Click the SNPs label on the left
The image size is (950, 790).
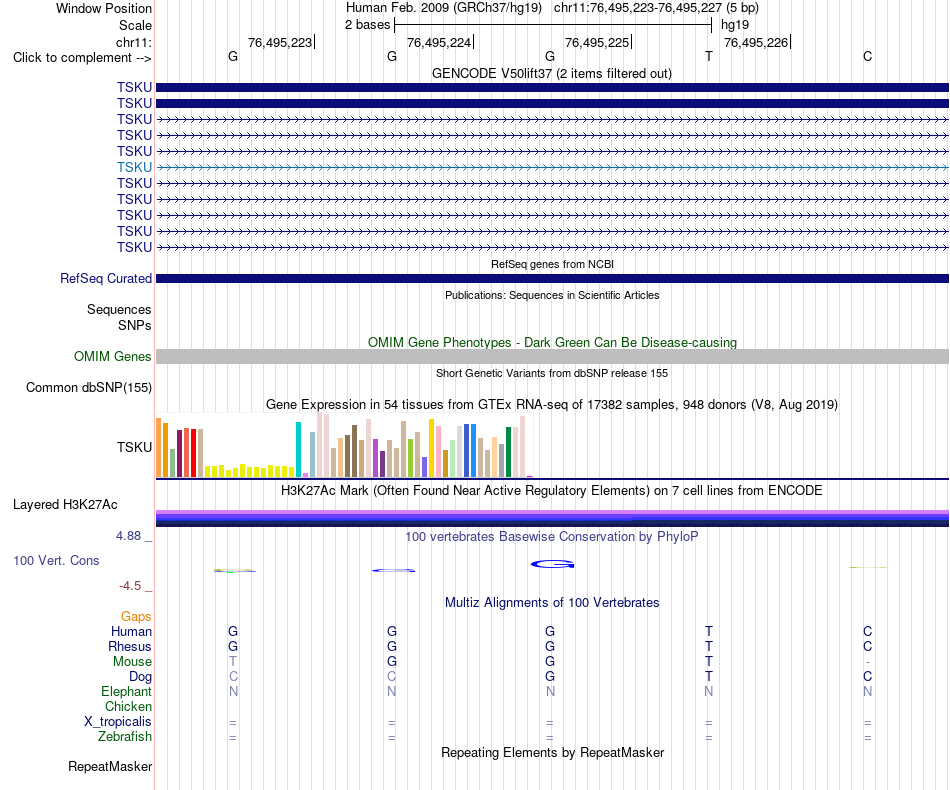click(135, 325)
